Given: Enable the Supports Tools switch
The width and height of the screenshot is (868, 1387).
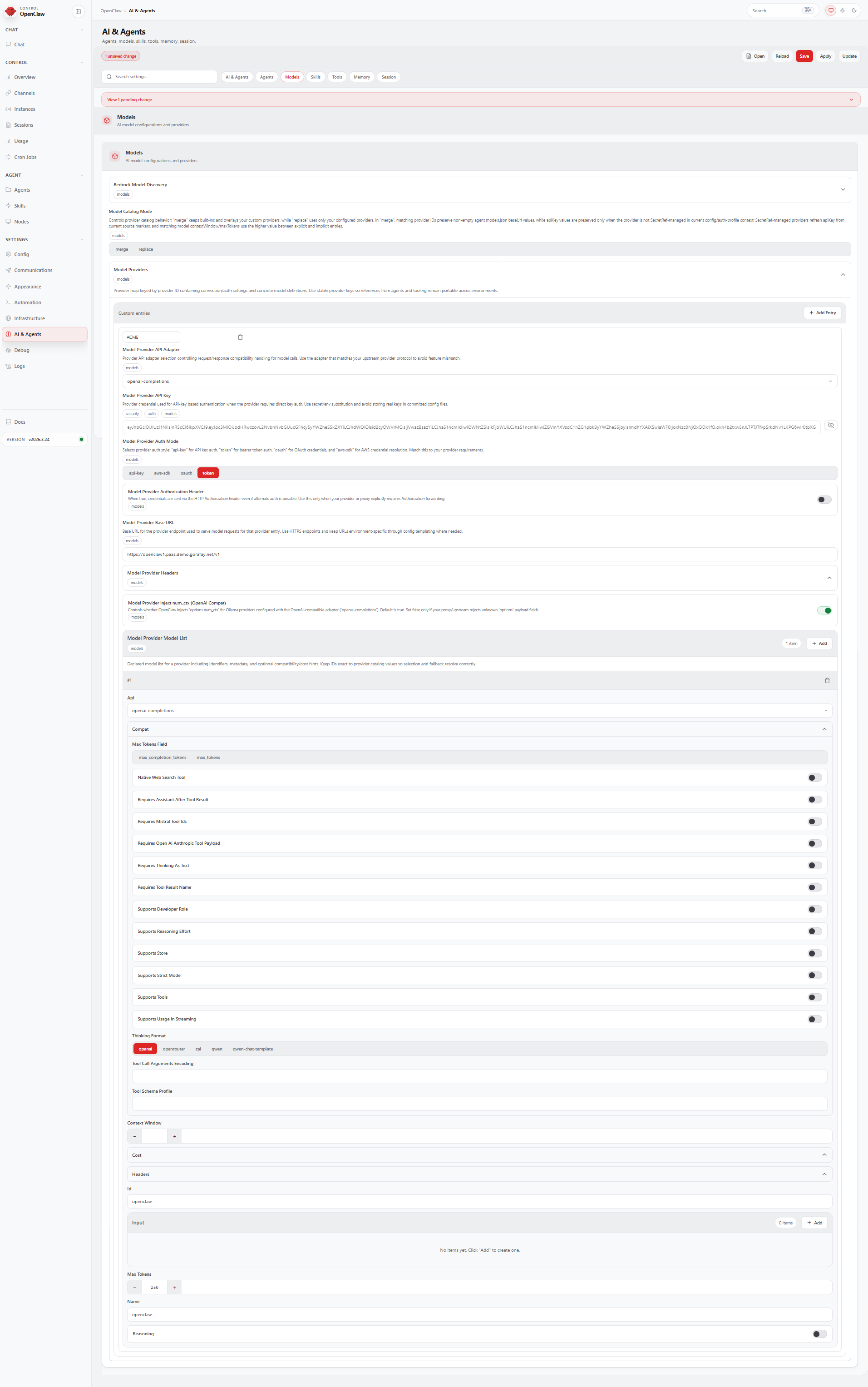Looking at the screenshot, I should coord(814,998).
